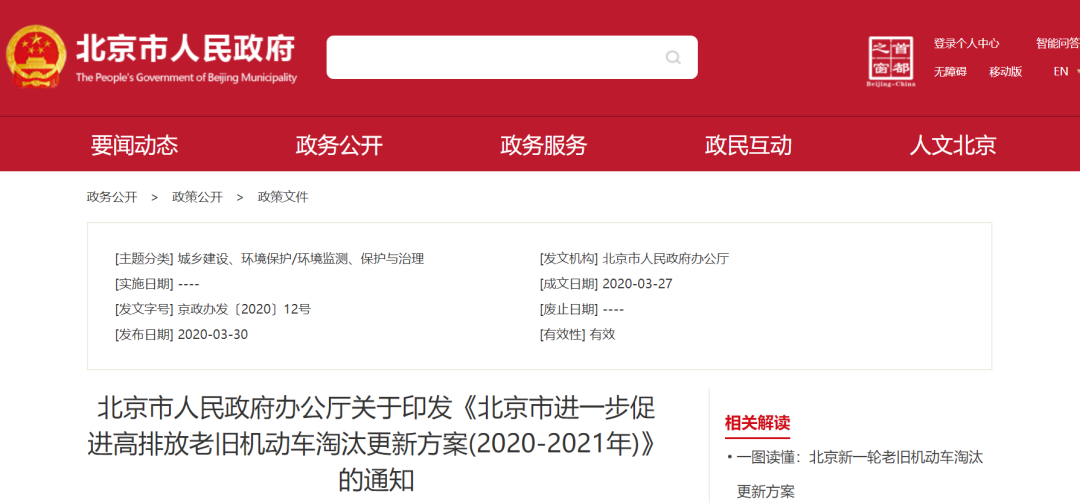The height and width of the screenshot is (503, 1080).
Task: Select 发文机构 北京市人民政府办公厅 text
Action: tap(665, 259)
